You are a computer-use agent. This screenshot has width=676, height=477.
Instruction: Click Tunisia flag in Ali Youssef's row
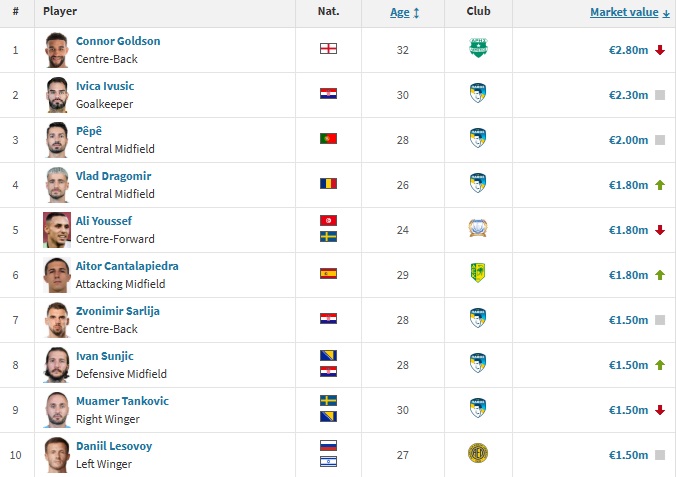coord(328,220)
